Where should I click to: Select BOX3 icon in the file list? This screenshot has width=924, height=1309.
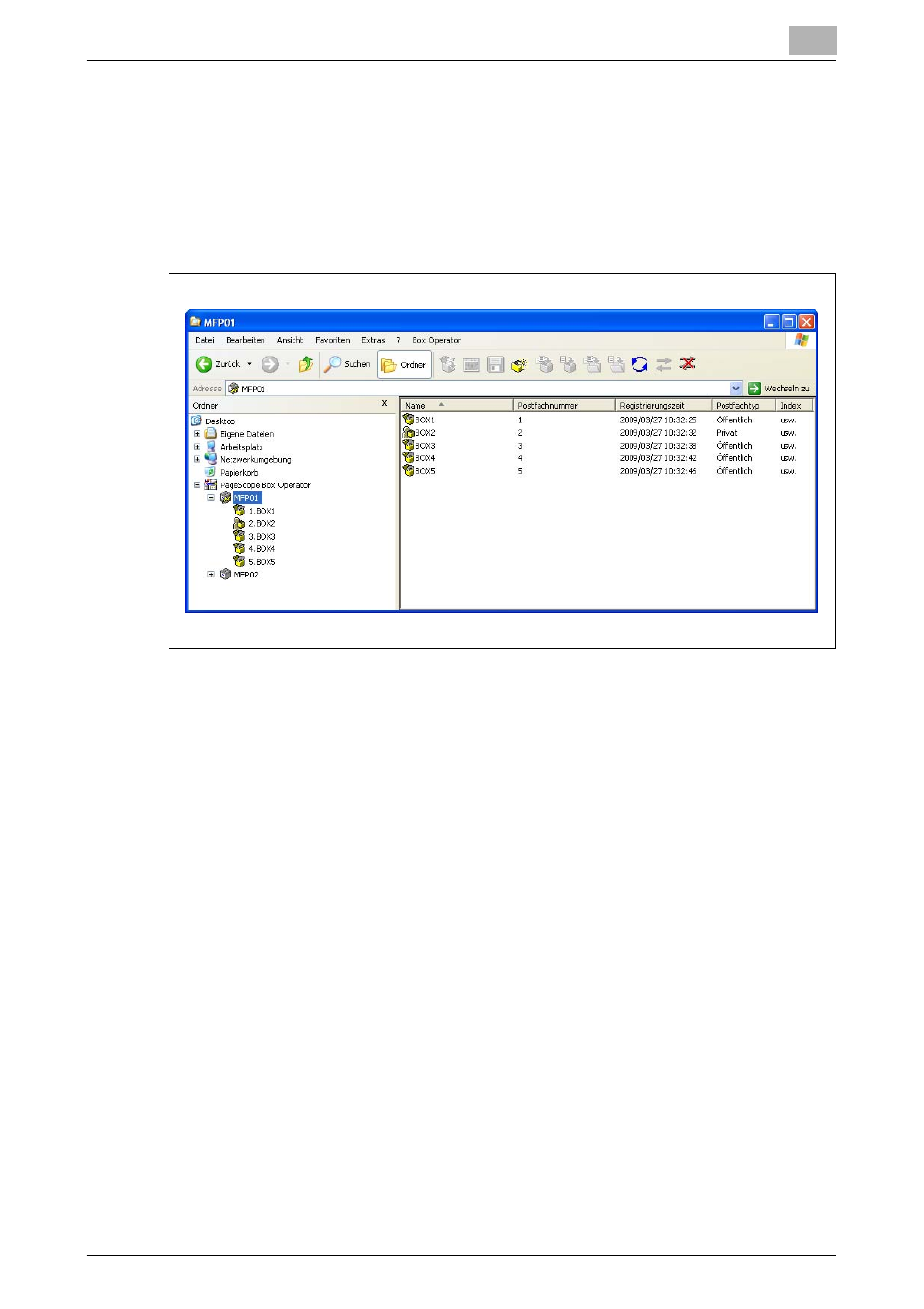pos(408,445)
